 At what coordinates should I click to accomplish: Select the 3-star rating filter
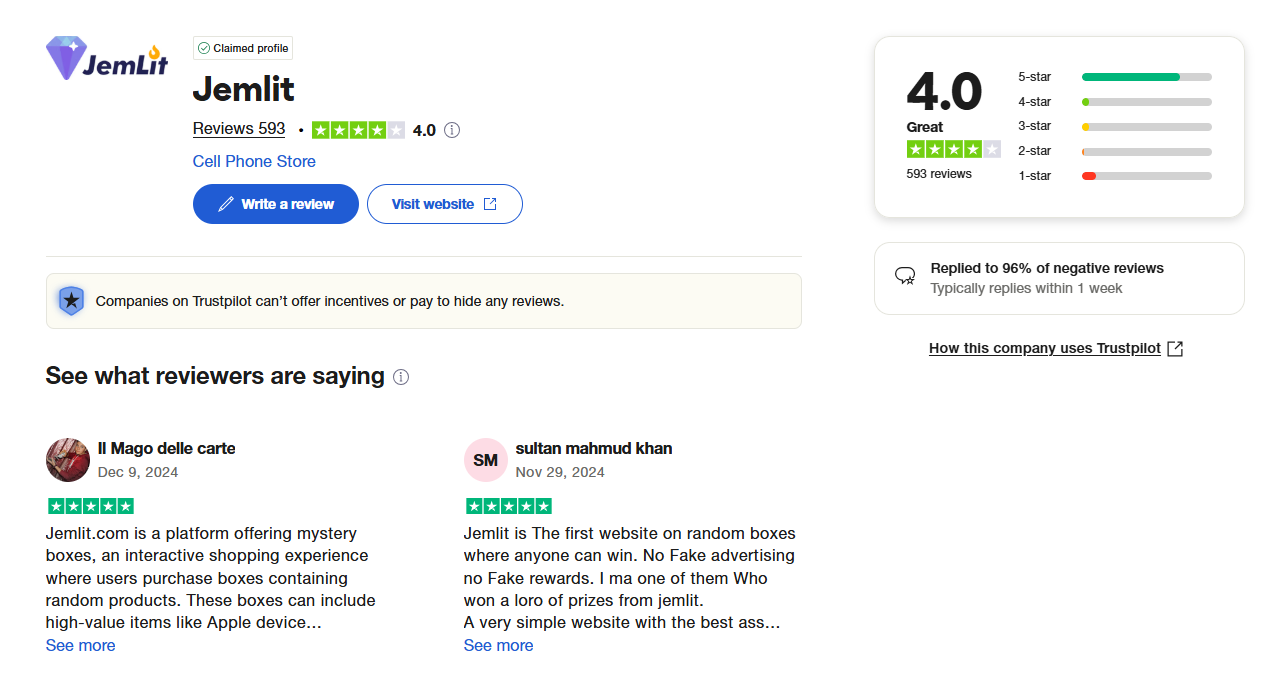point(1115,126)
